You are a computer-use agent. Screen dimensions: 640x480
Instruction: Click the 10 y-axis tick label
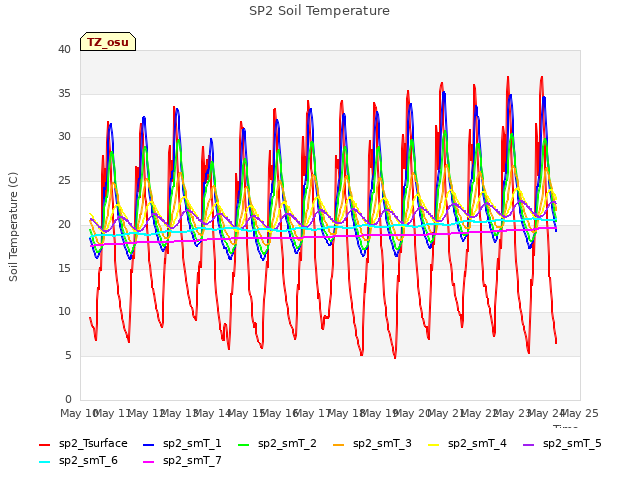coord(64,312)
